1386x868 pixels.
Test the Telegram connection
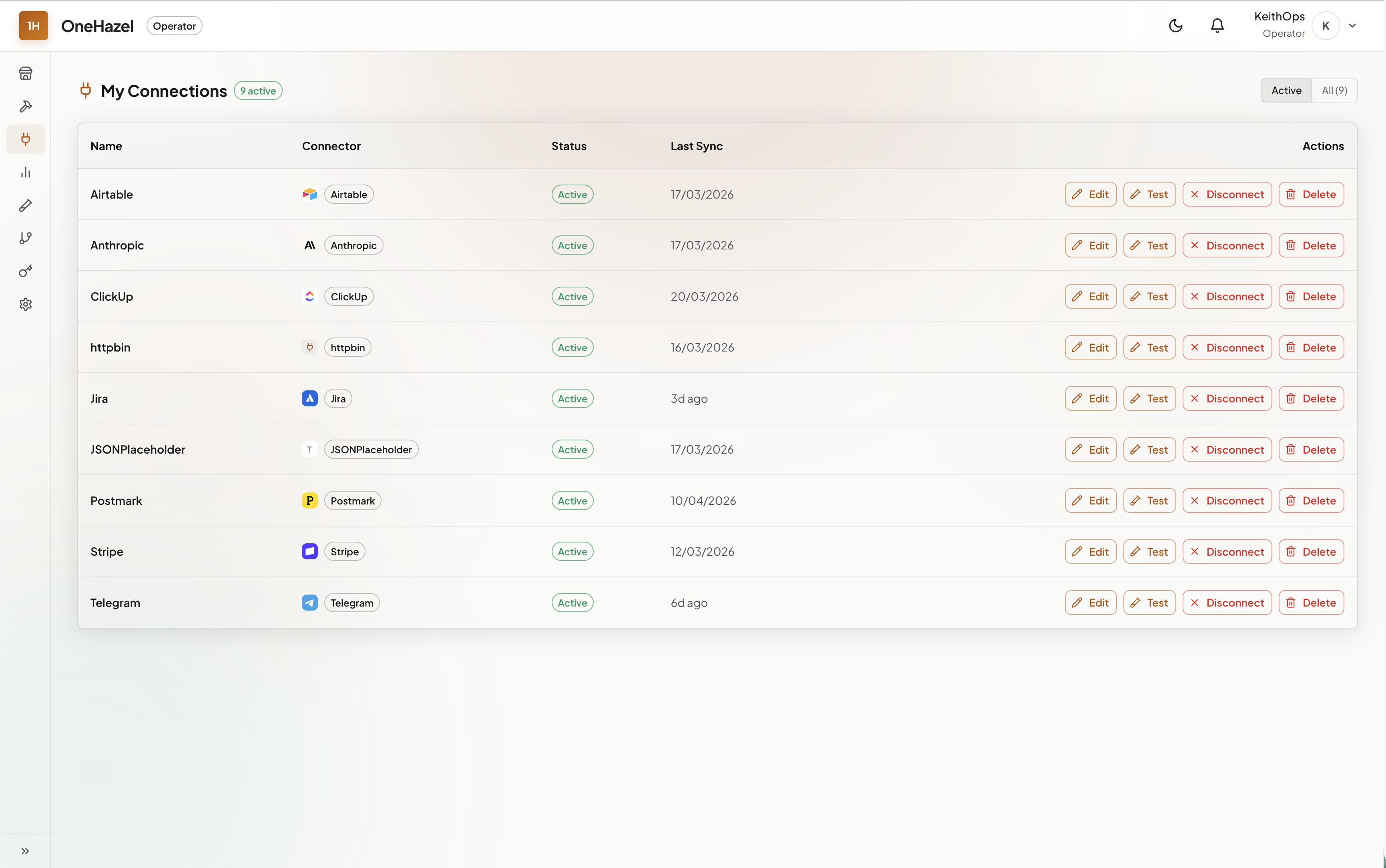(x=1149, y=603)
